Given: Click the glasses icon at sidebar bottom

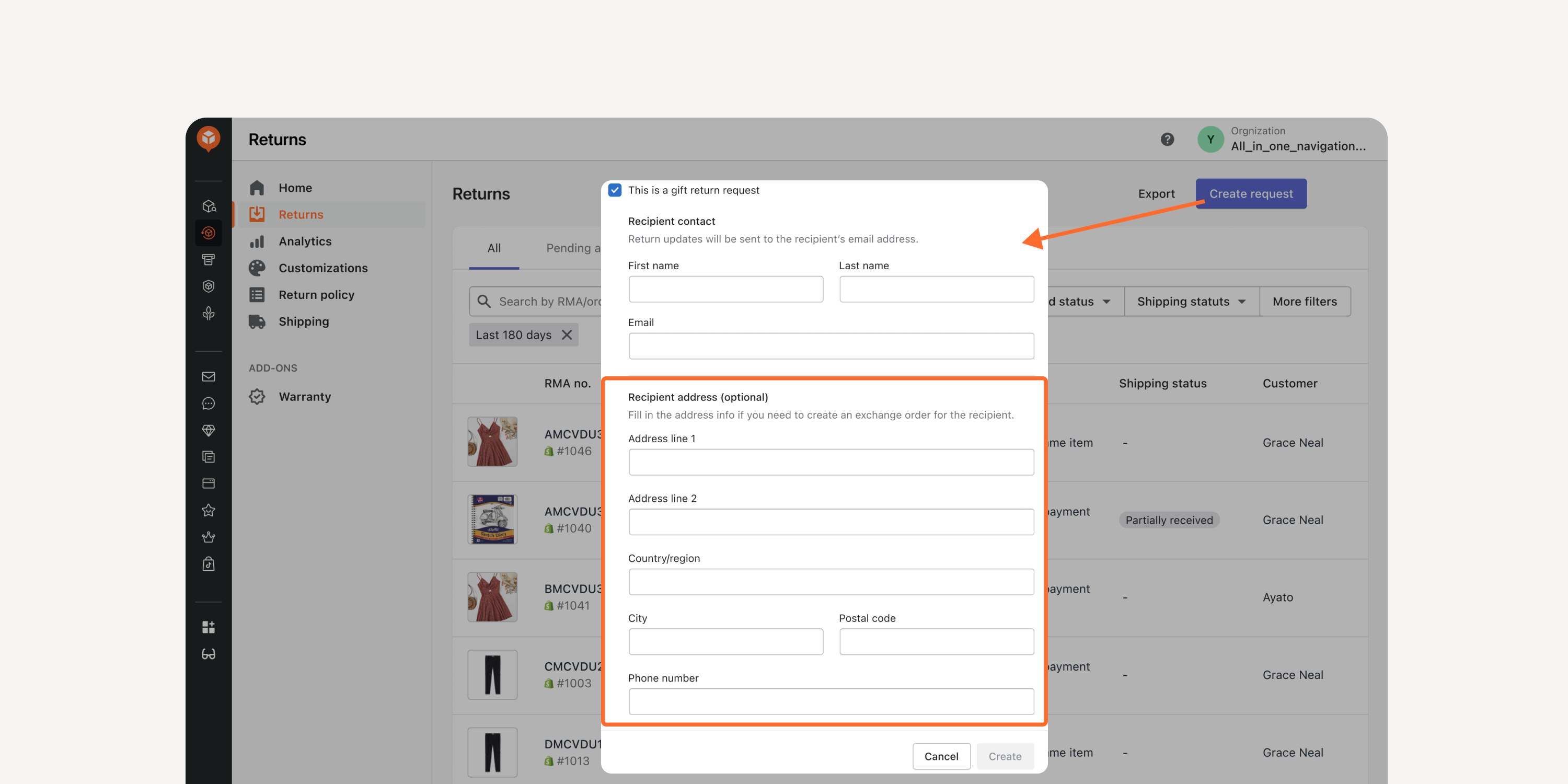Looking at the screenshot, I should (x=208, y=654).
